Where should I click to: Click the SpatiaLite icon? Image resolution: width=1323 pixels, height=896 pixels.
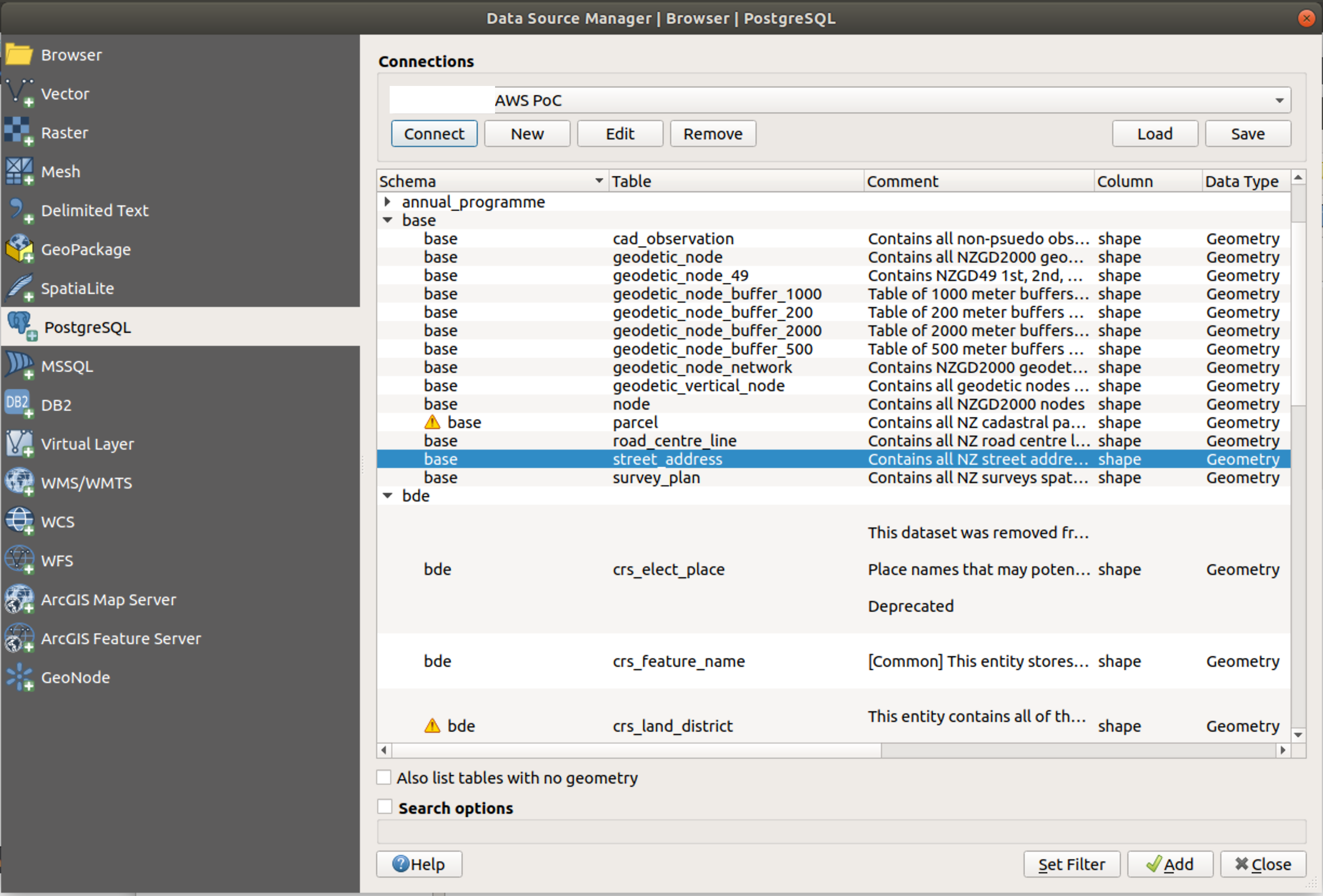pyautogui.click(x=19, y=288)
